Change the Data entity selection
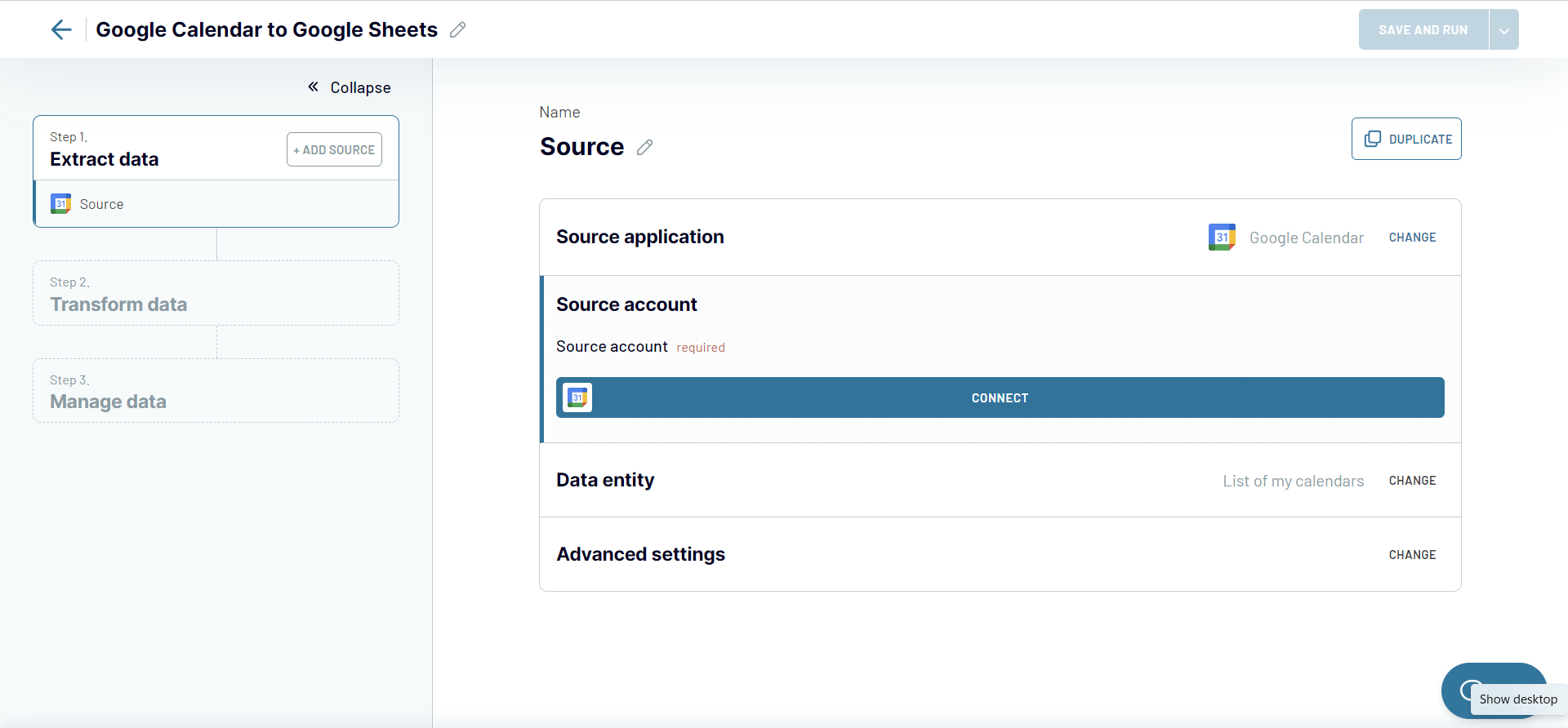Image resolution: width=1568 pixels, height=728 pixels. pos(1412,481)
